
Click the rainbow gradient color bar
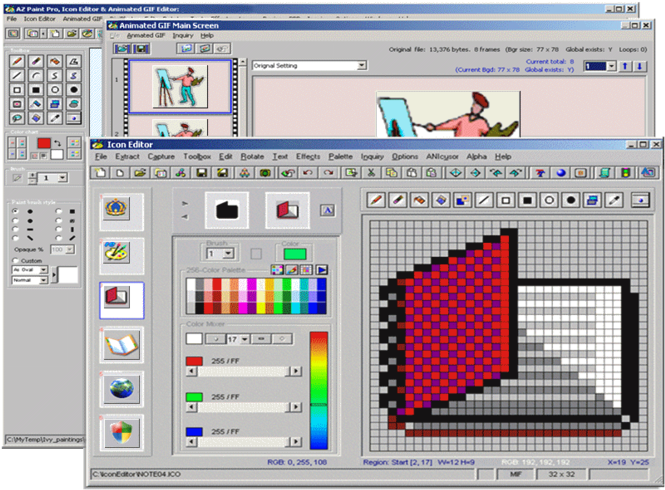tap(319, 390)
